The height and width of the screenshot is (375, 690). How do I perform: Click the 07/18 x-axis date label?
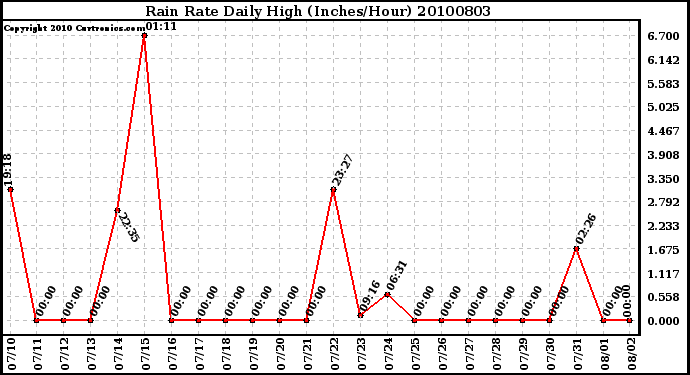(x=227, y=354)
